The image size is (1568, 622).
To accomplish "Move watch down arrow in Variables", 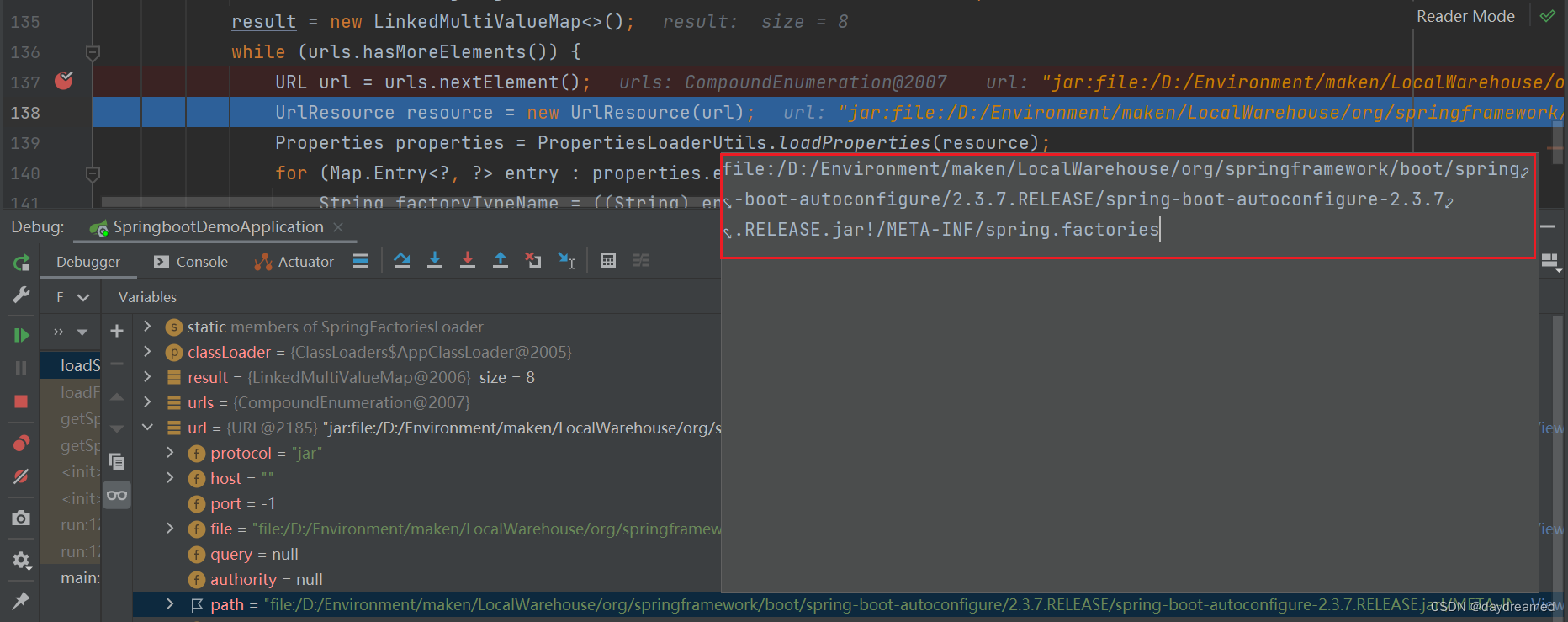I will pos(117,428).
